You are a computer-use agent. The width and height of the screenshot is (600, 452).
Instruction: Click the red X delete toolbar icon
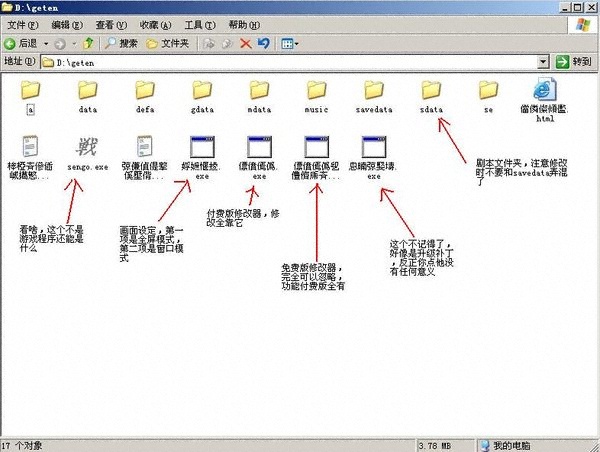point(246,44)
